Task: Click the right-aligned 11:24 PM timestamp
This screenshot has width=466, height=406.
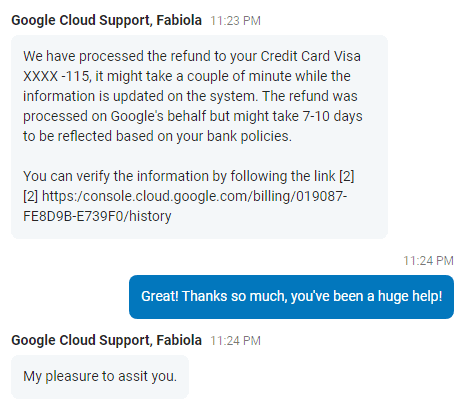Action: [428, 261]
